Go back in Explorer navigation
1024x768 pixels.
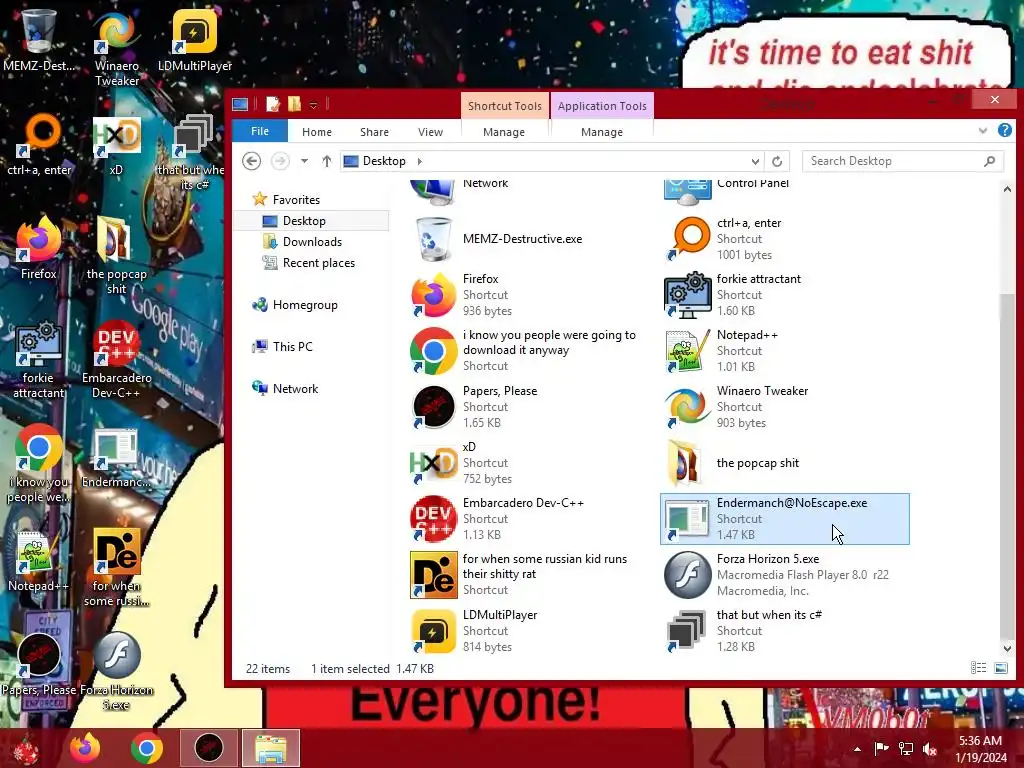tap(251, 161)
